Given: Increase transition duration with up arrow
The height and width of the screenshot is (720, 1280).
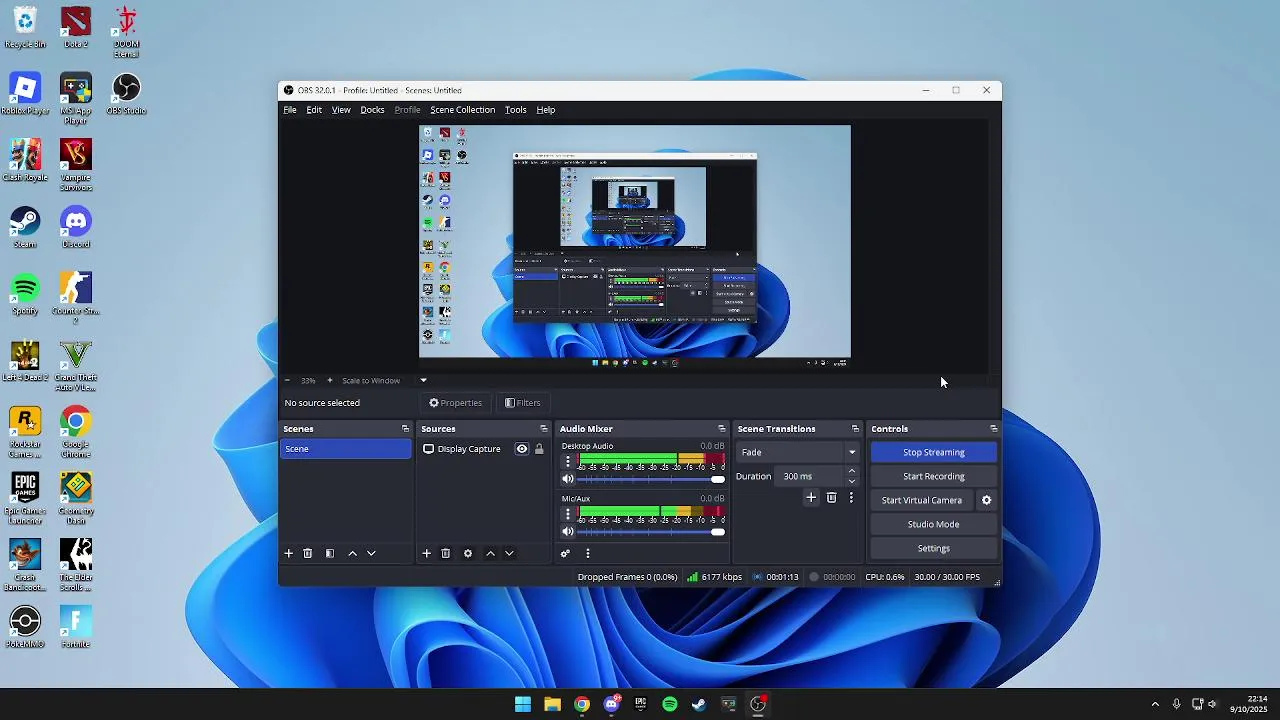Looking at the screenshot, I should click(852, 471).
